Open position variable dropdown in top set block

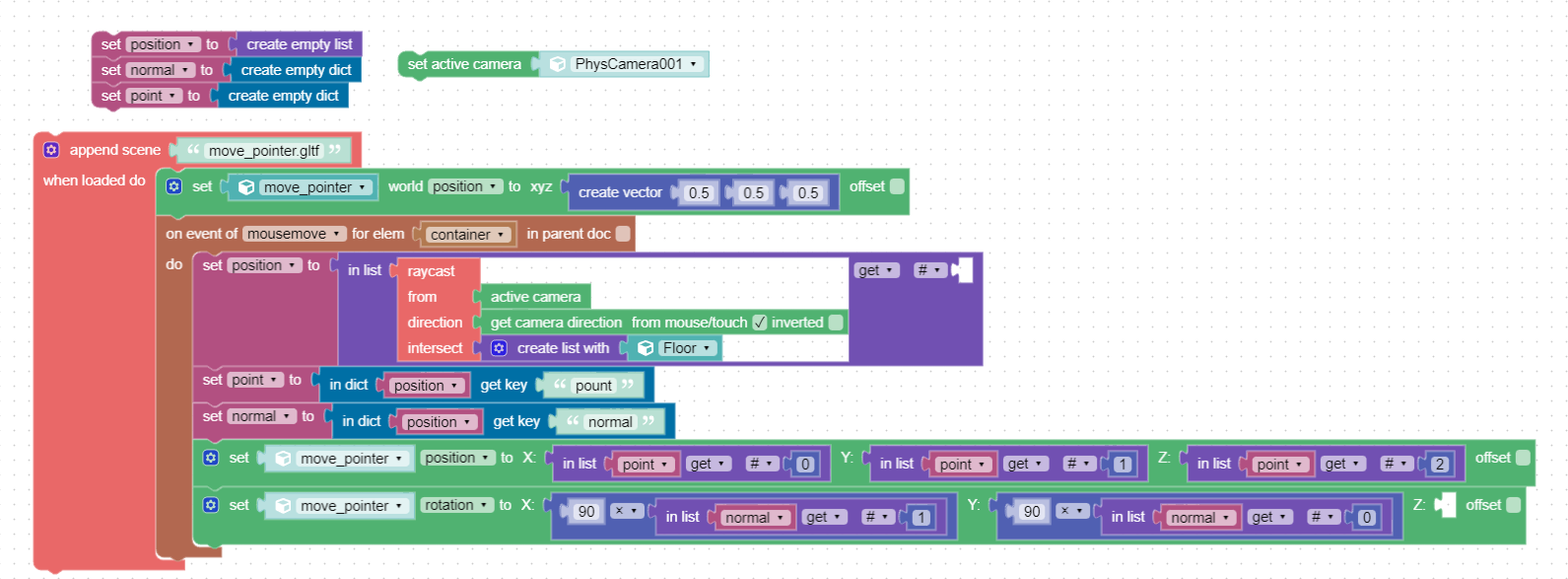click(x=163, y=44)
